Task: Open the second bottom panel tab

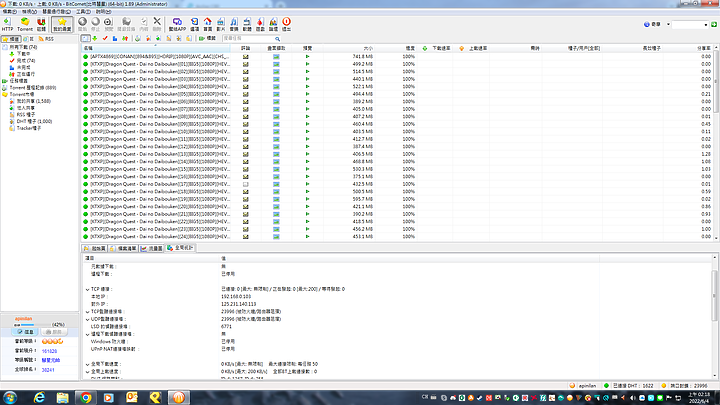Action: (123, 248)
